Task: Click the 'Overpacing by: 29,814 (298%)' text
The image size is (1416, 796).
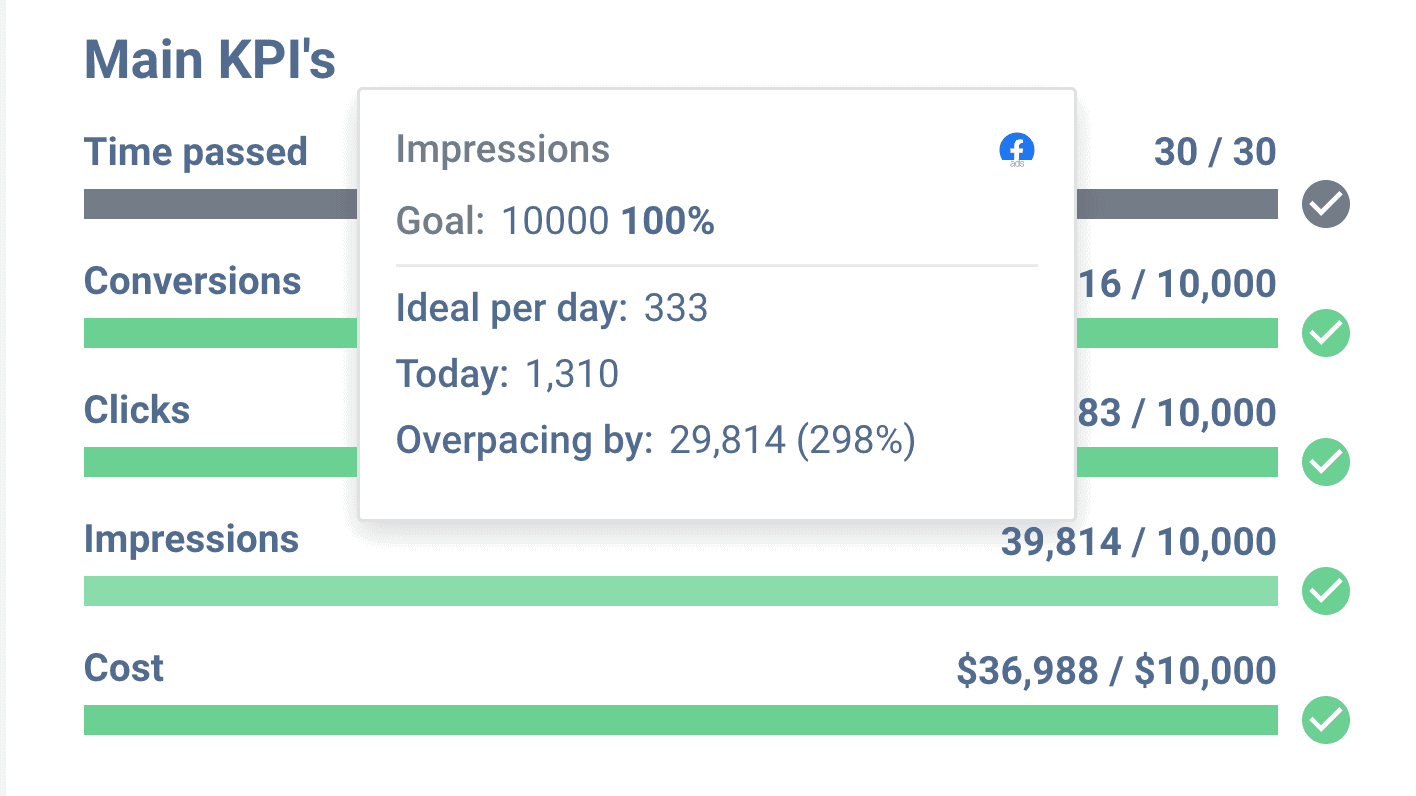Action: point(657,440)
